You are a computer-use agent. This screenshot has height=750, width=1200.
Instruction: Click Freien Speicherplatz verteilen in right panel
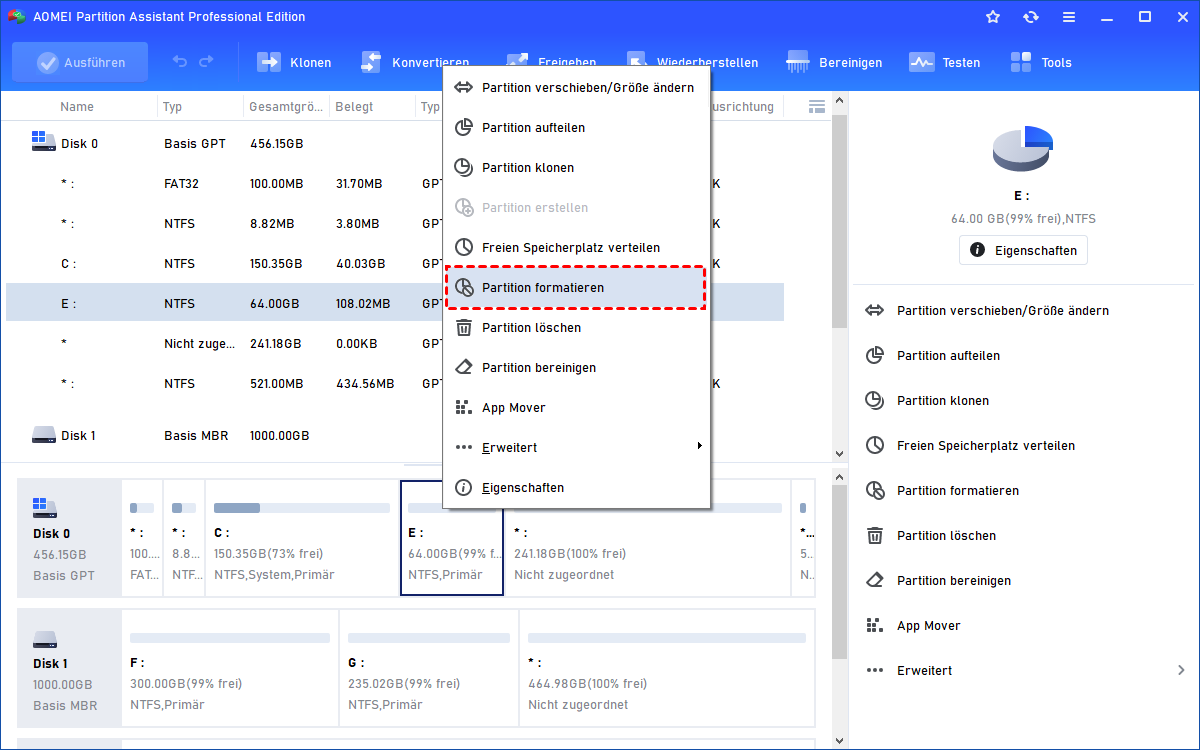point(985,446)
